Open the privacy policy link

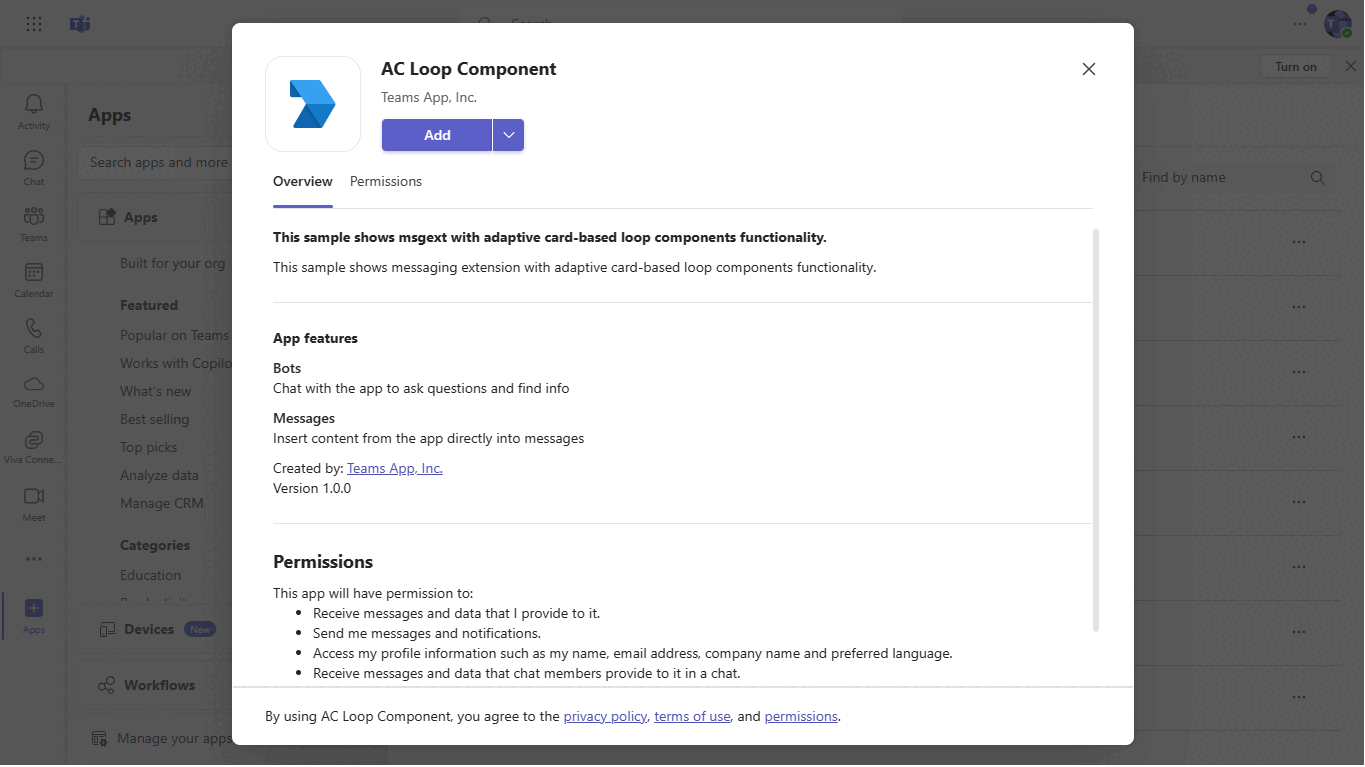605,717
